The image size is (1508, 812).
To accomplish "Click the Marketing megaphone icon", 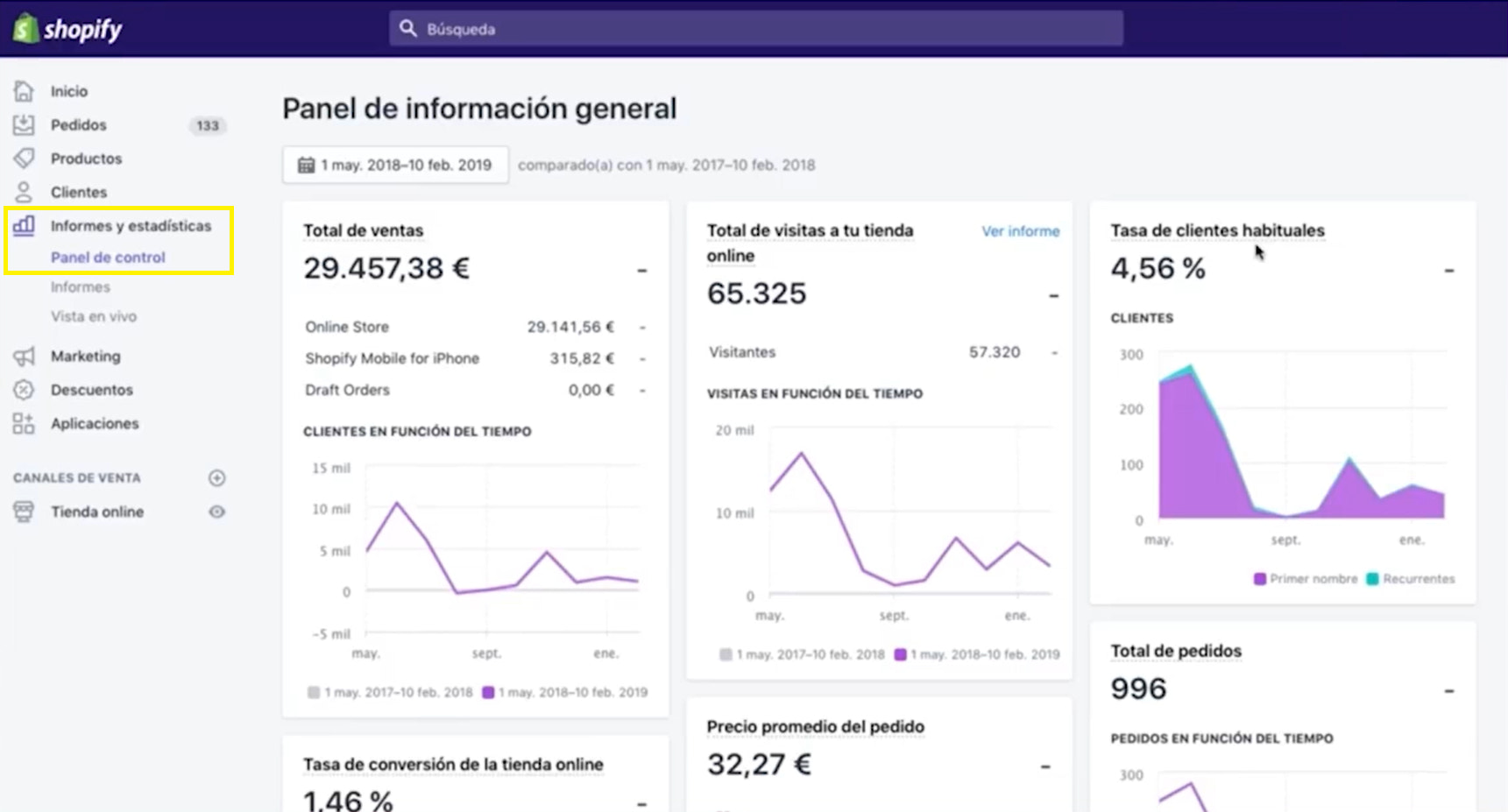I will coord(24,357).
